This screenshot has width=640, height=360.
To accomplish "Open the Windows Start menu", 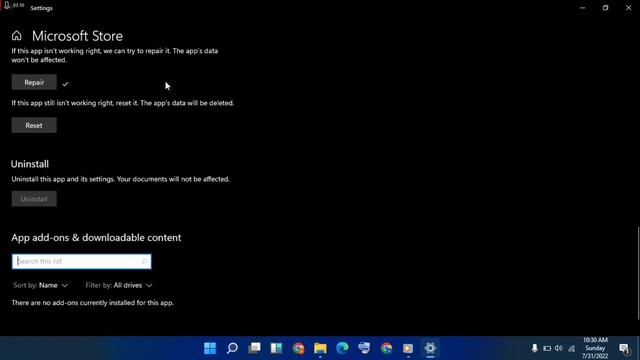I will tap(210, 348).
